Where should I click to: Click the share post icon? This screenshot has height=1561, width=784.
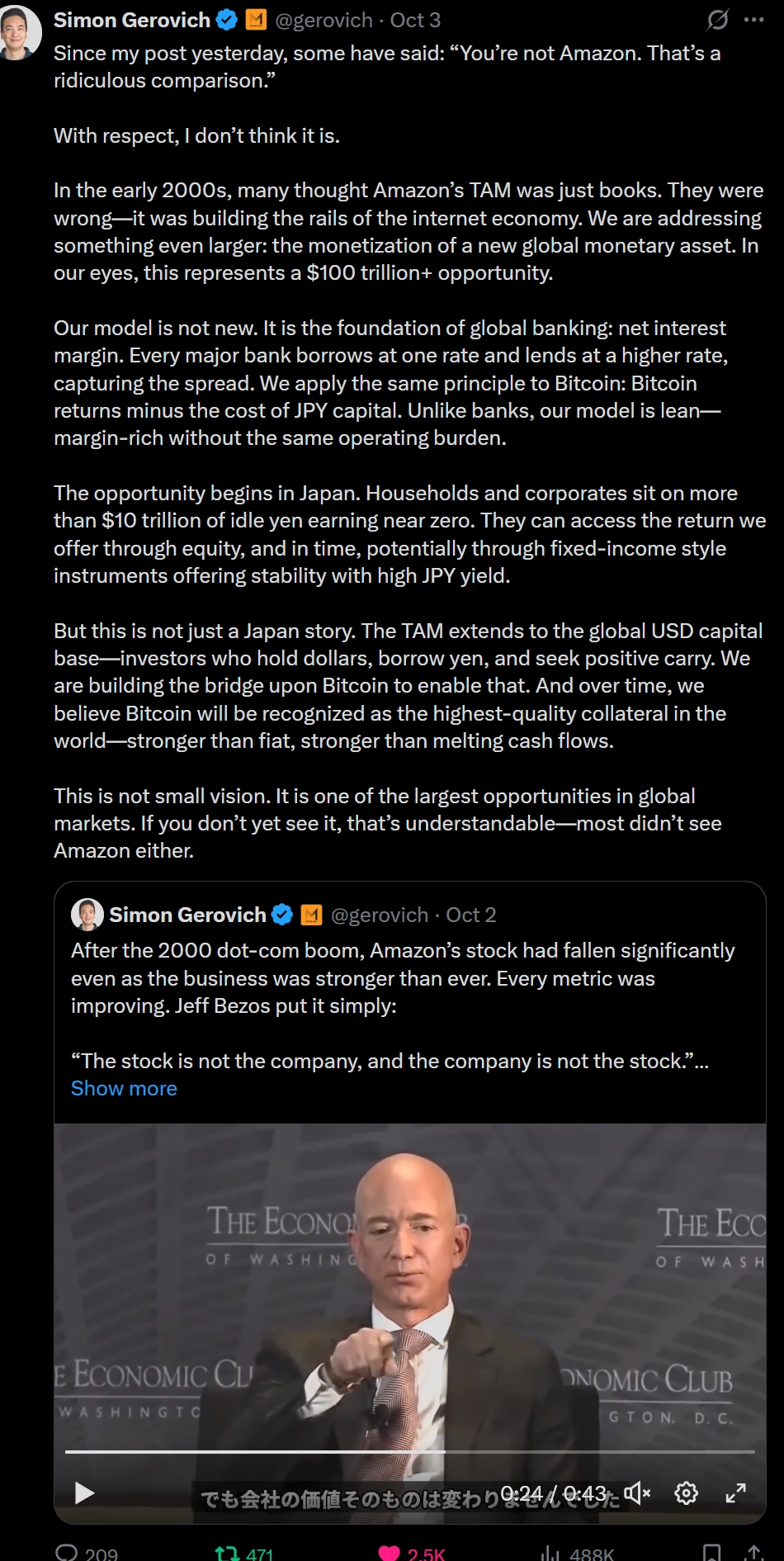[753, 1553]
